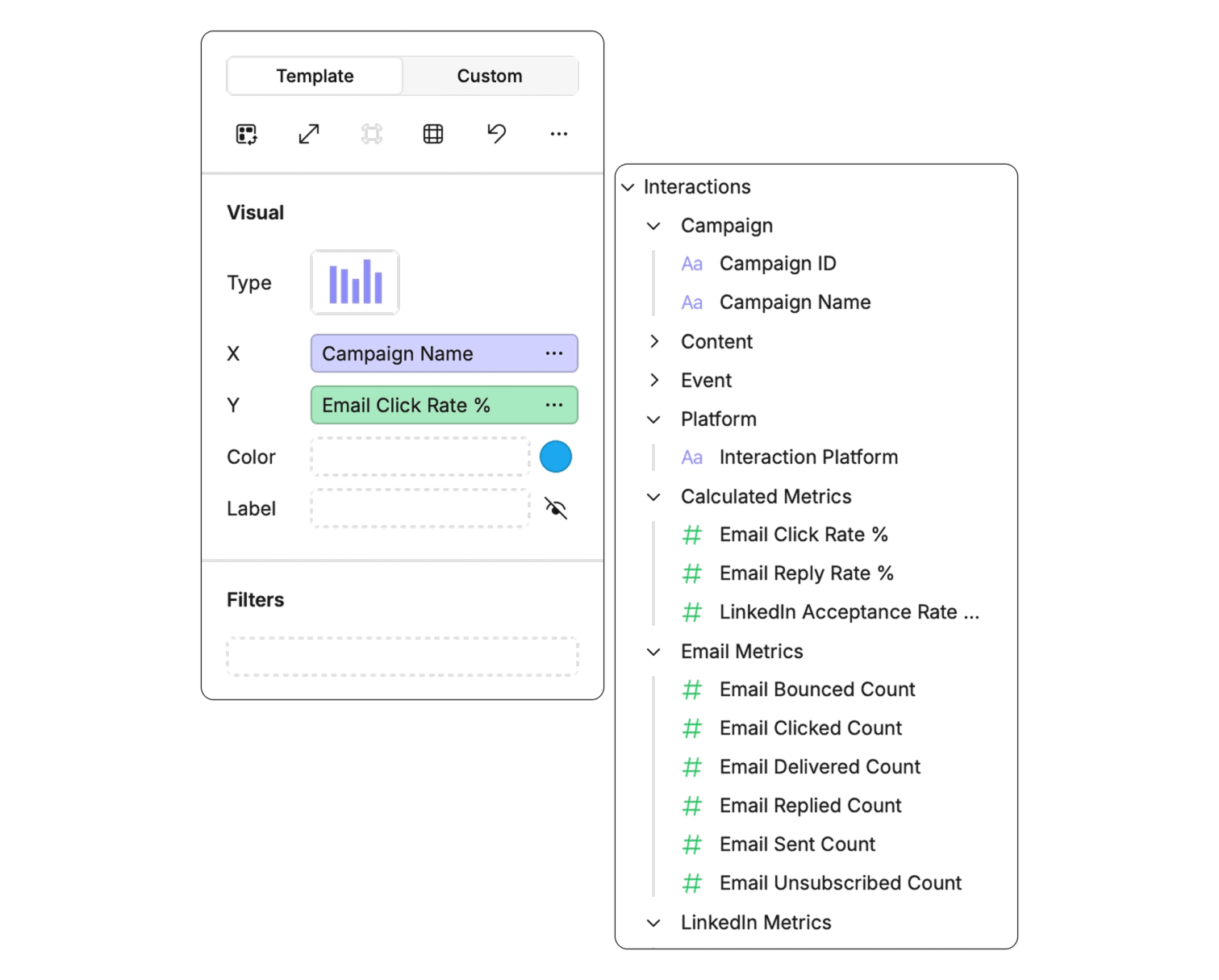Click the ellipsis on the Campaign Name X field
The width and height of the screenshot is (1219, 980).
point(554,353)
